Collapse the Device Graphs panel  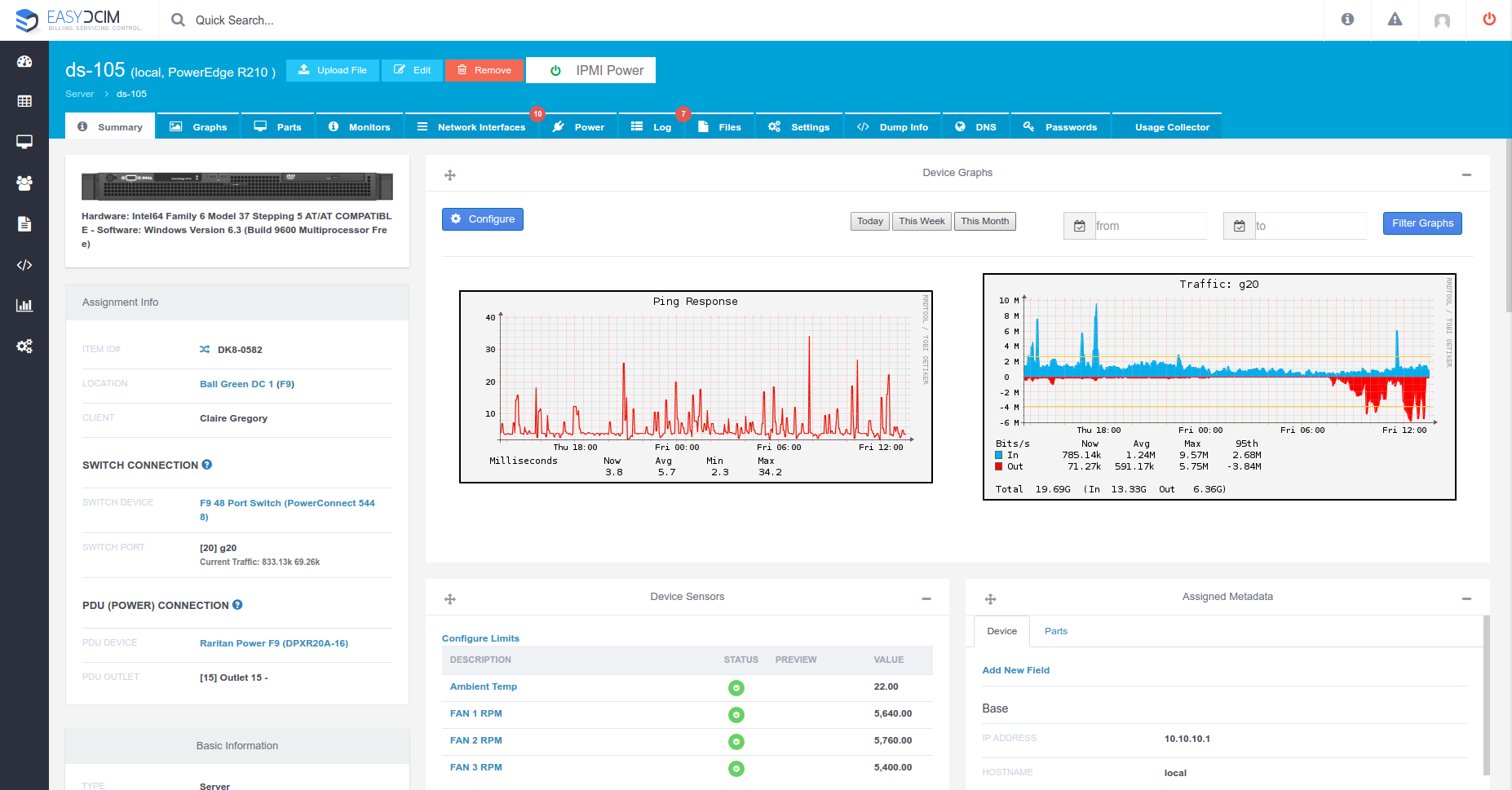pyautogui.click(x=1466, y=174)
